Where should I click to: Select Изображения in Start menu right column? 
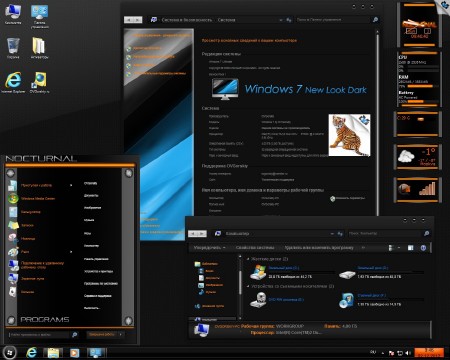[92, 208]
